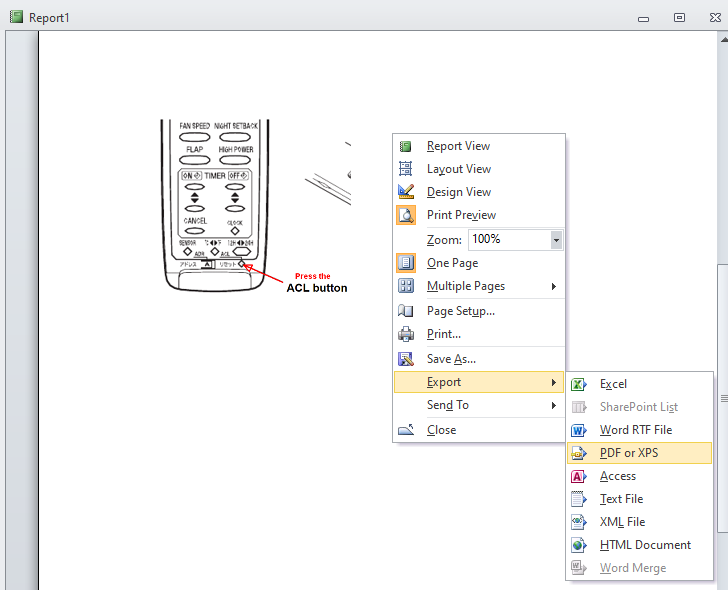Expand the Send To submenu arrow

[553, 405]
